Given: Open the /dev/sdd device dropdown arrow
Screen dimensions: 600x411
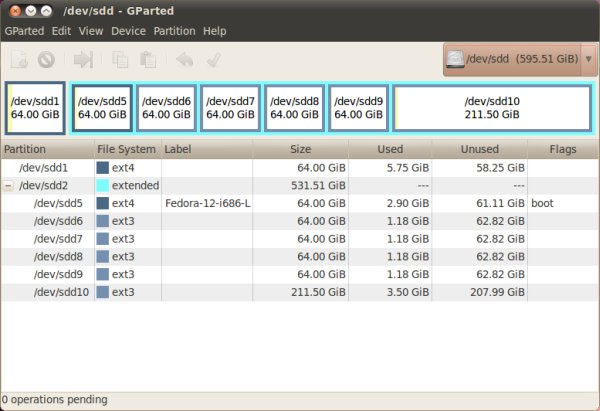Looking at the screenshot, I should (589, 59).
